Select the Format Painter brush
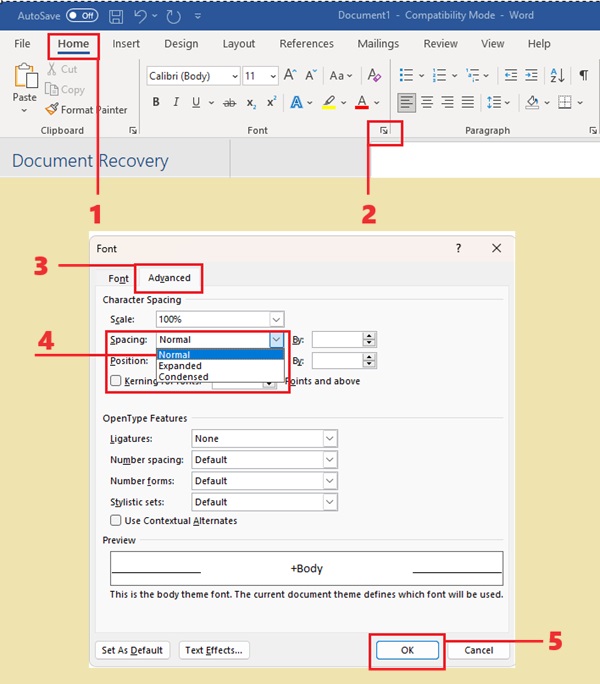600x684 pixels. coord(51,109)
